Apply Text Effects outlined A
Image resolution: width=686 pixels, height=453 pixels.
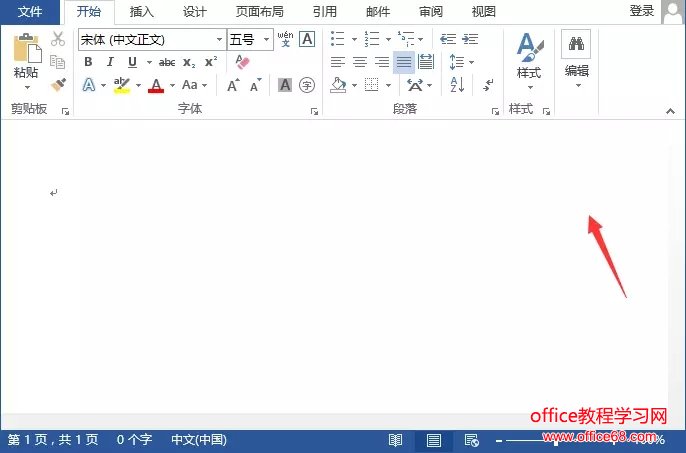tap(89, 84)
